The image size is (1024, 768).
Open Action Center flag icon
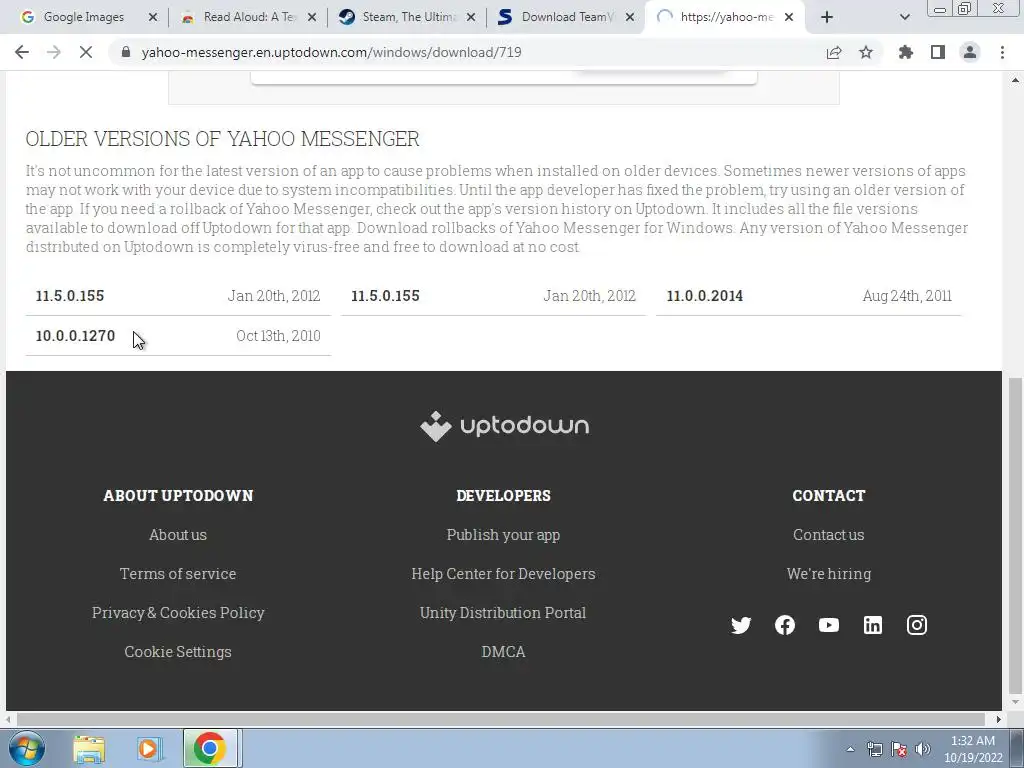coord(899,749)
